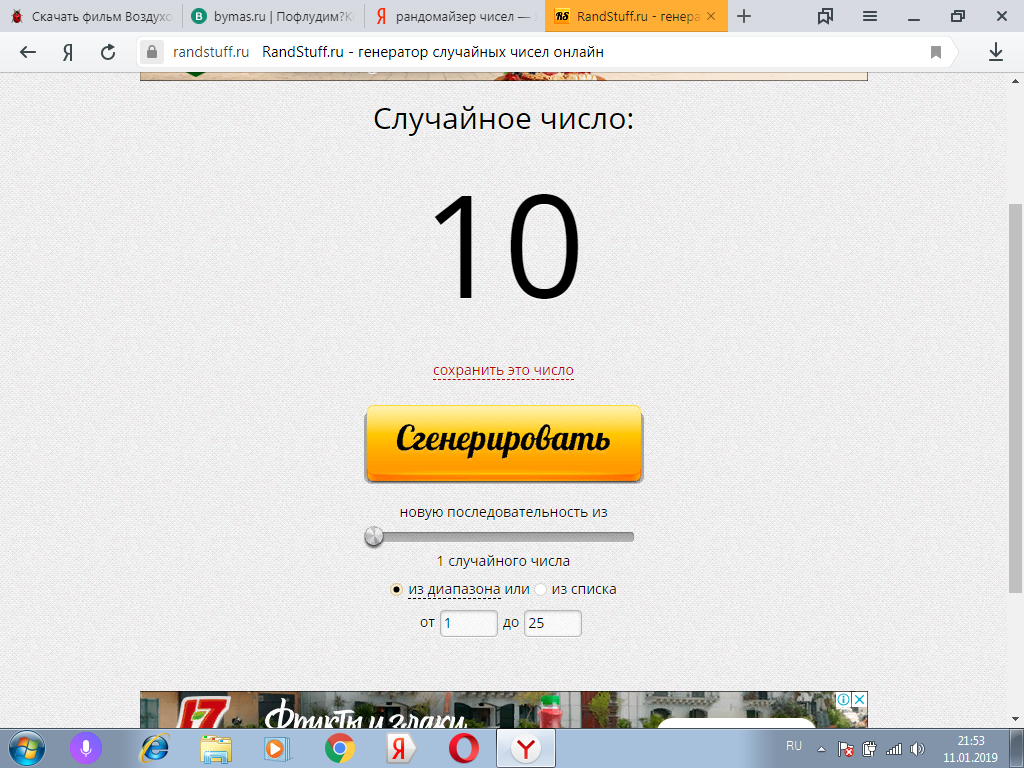Bookmark this page using the bookmark icon

[x=936, y=52]
